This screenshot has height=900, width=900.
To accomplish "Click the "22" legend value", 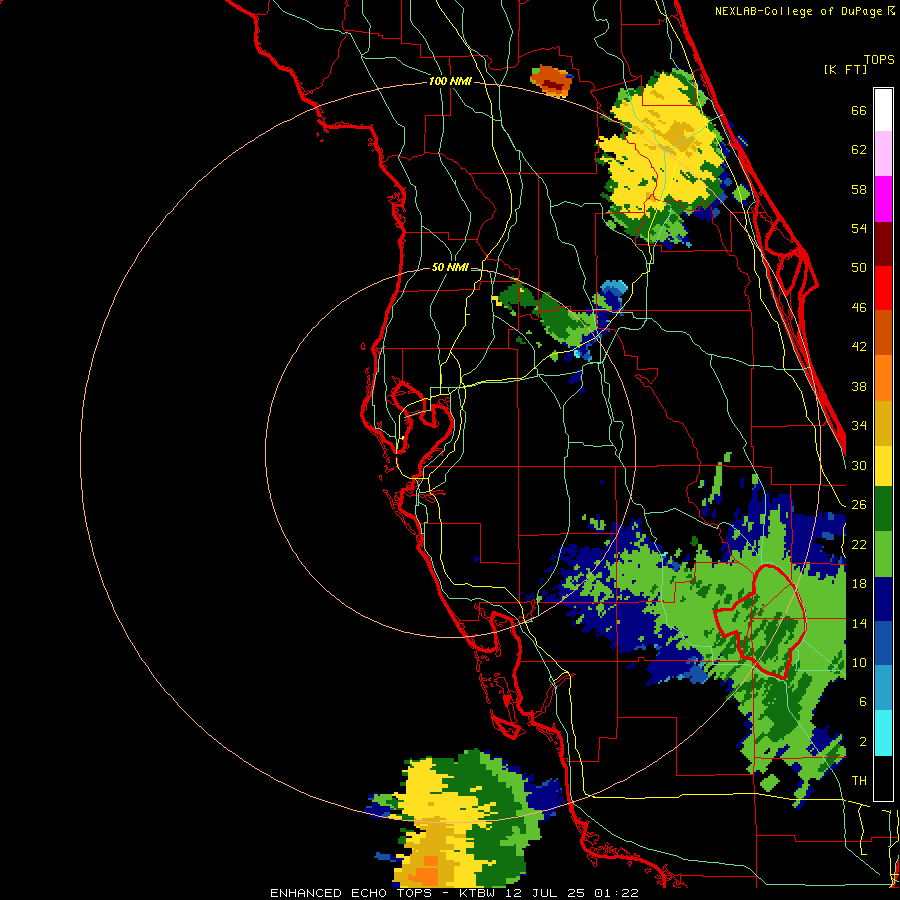I will click(859, 545).
